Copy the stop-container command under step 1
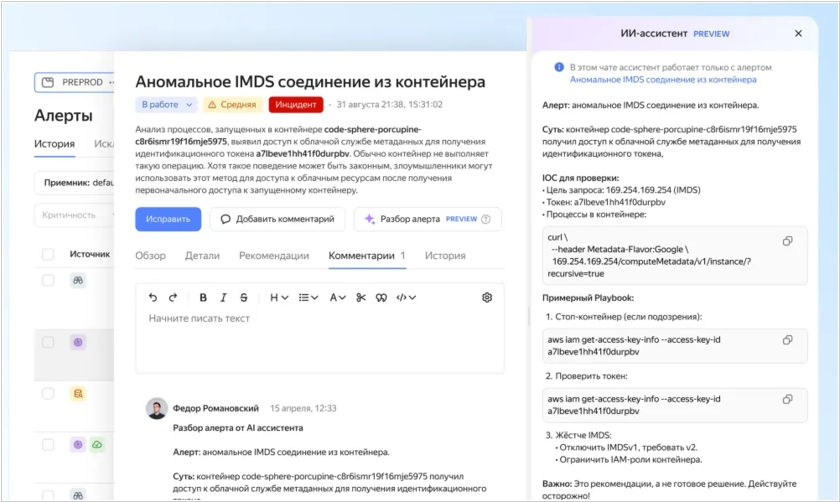Screen dimensions: 840x502 (x=788, y=340)
